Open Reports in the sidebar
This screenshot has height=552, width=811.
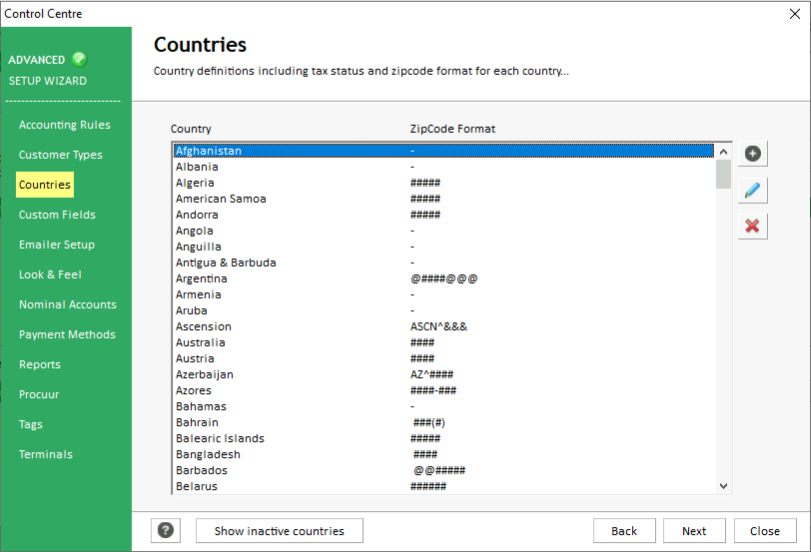40,365
